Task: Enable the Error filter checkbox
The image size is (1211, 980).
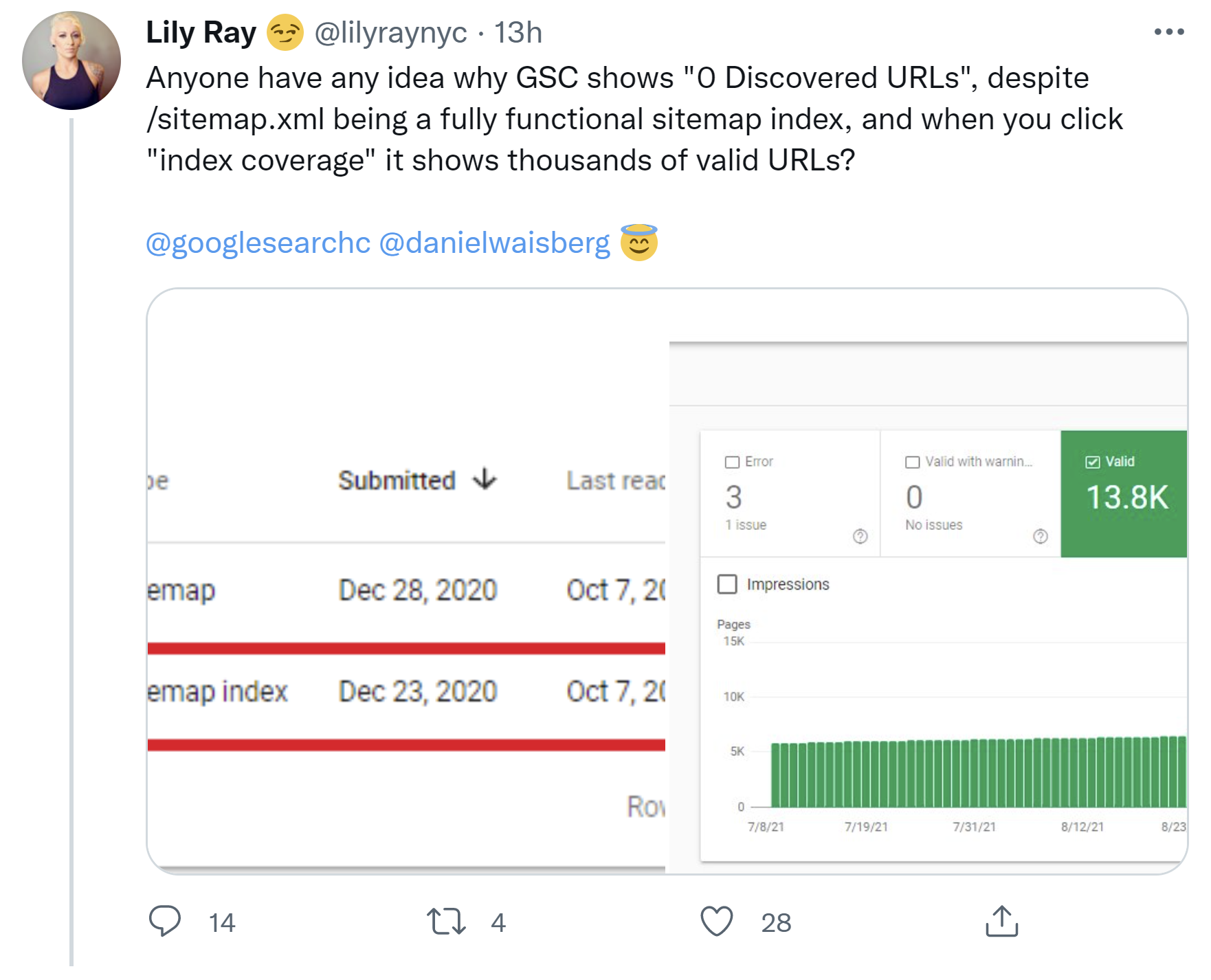Action: (x=731, y=462)
